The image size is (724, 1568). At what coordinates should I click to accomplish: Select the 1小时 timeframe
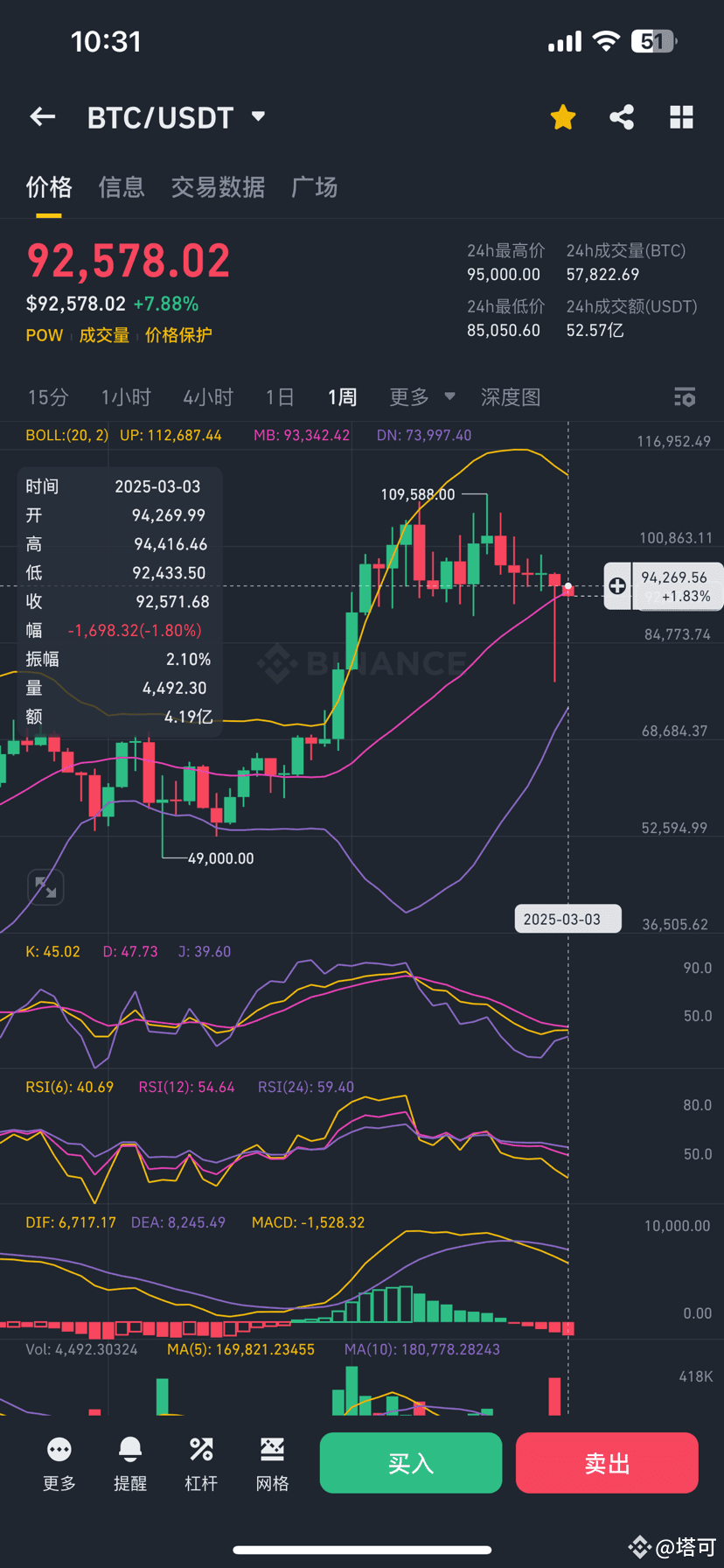[126, 397]
